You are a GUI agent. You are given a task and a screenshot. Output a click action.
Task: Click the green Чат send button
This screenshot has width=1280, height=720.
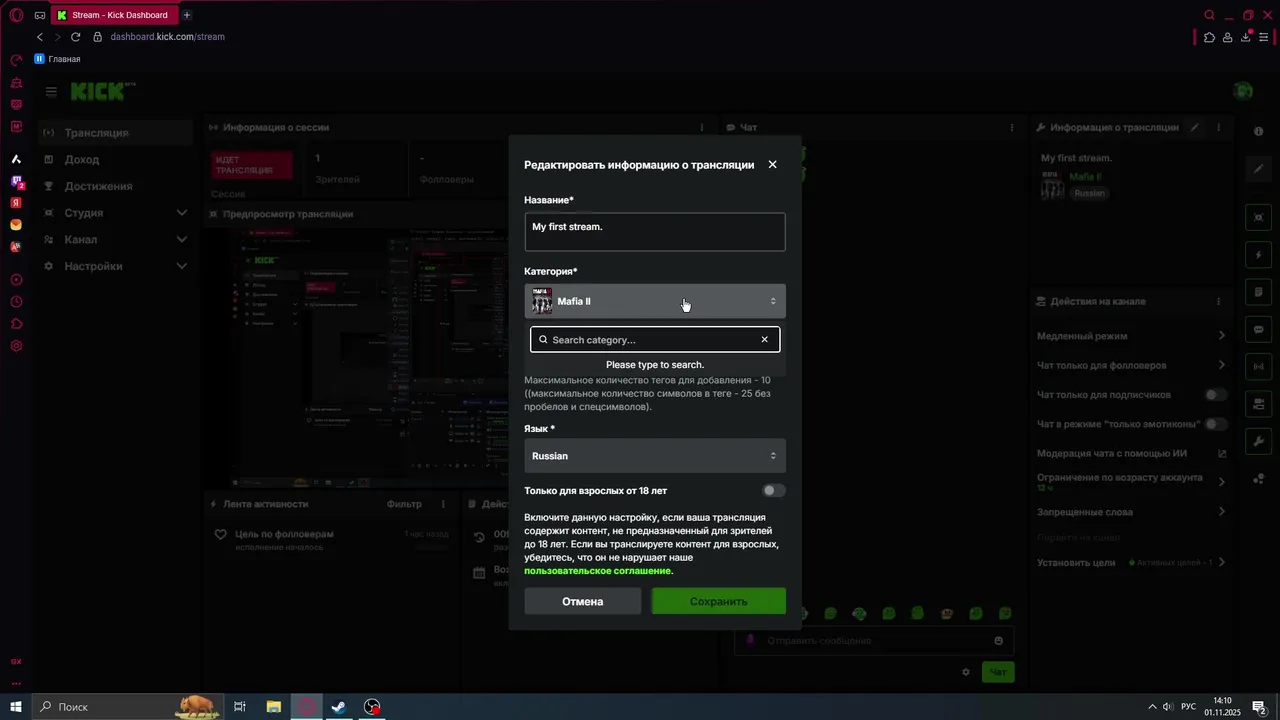point(998,672)
